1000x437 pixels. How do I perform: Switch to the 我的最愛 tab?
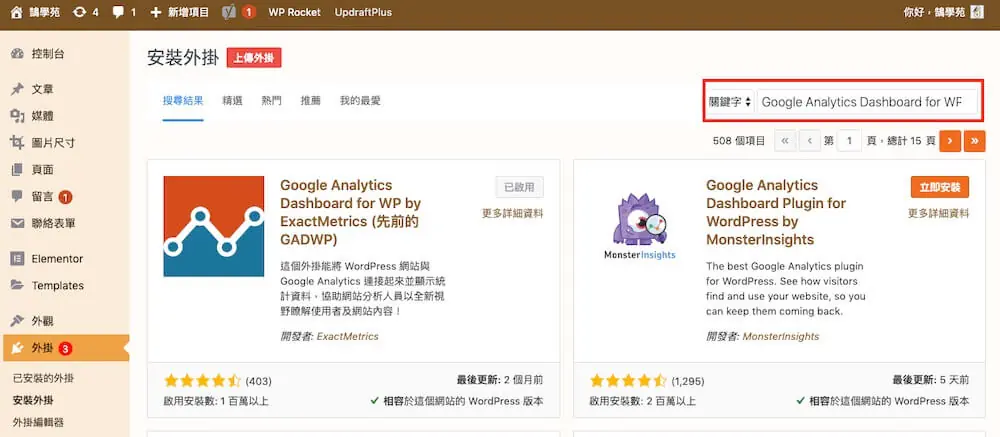point(360,100)
